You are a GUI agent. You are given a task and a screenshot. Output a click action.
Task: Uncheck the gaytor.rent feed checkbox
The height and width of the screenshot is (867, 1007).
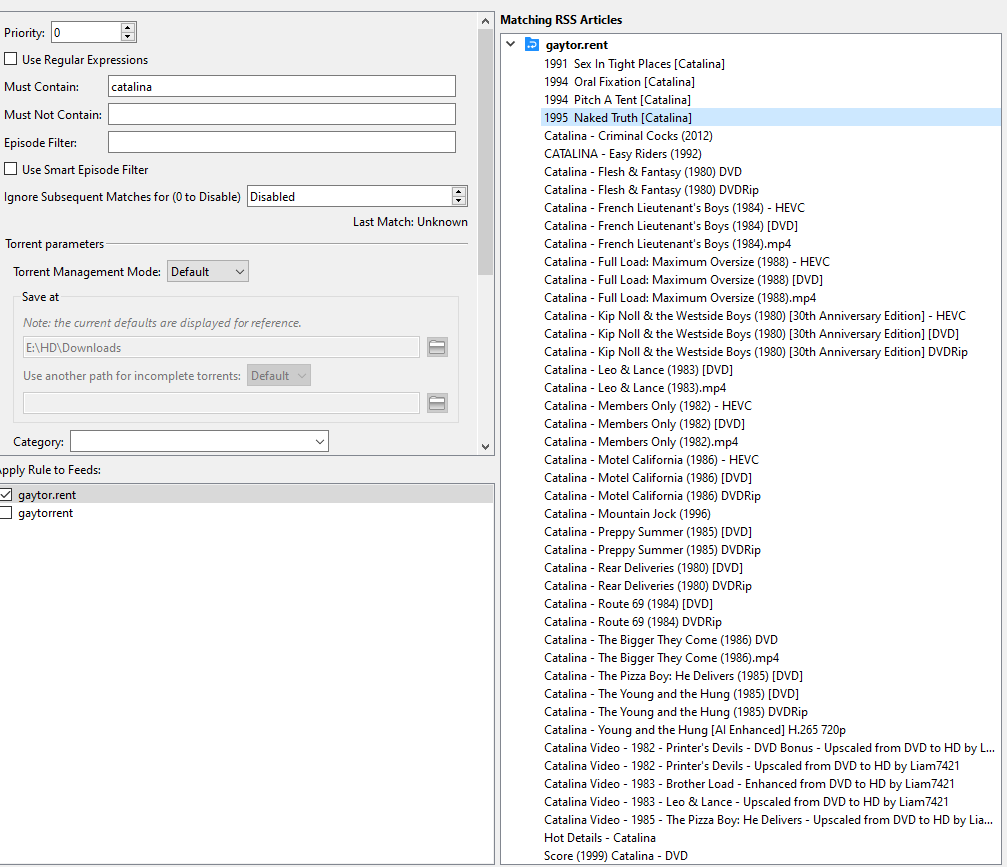[6, 495]
